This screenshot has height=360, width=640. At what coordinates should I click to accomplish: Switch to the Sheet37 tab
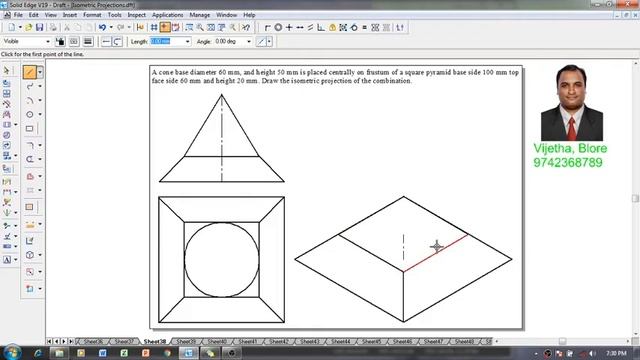tap(124, 341)
